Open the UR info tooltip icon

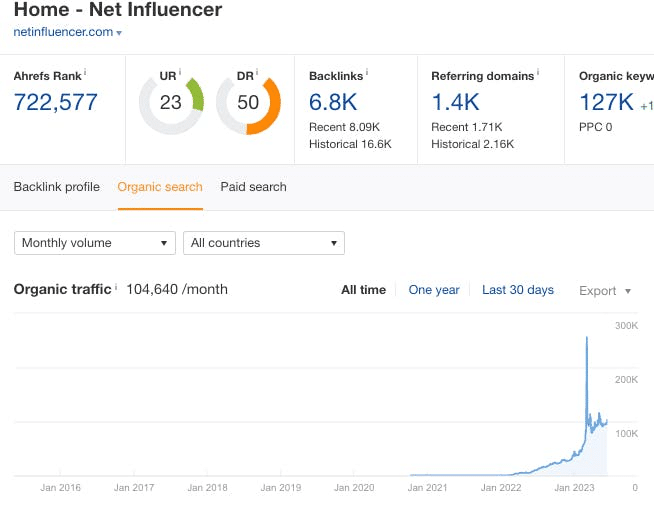(x=180, y=73)
